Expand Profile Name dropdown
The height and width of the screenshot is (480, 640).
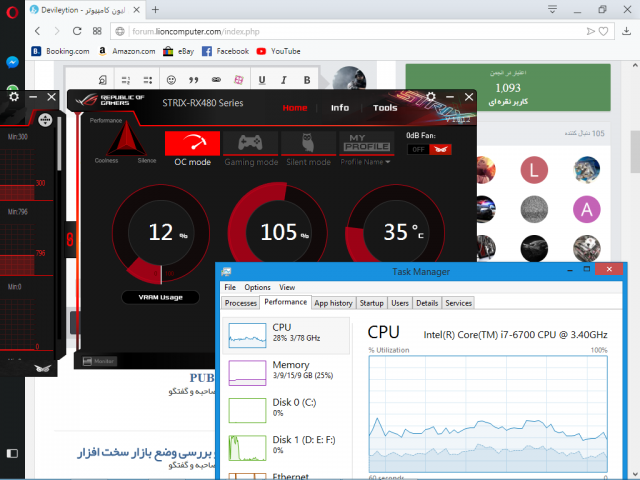coord(365,162)
